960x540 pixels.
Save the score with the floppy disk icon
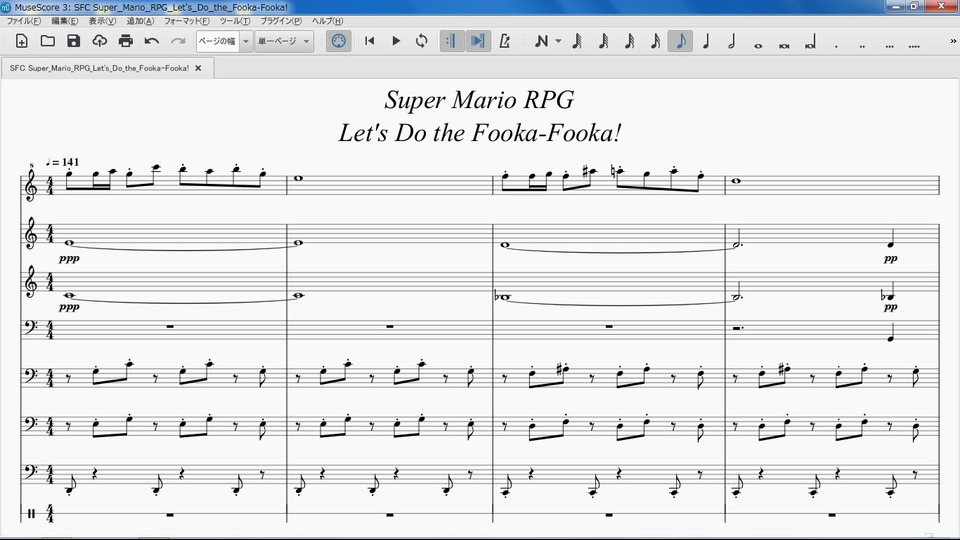tap(73, 41)
